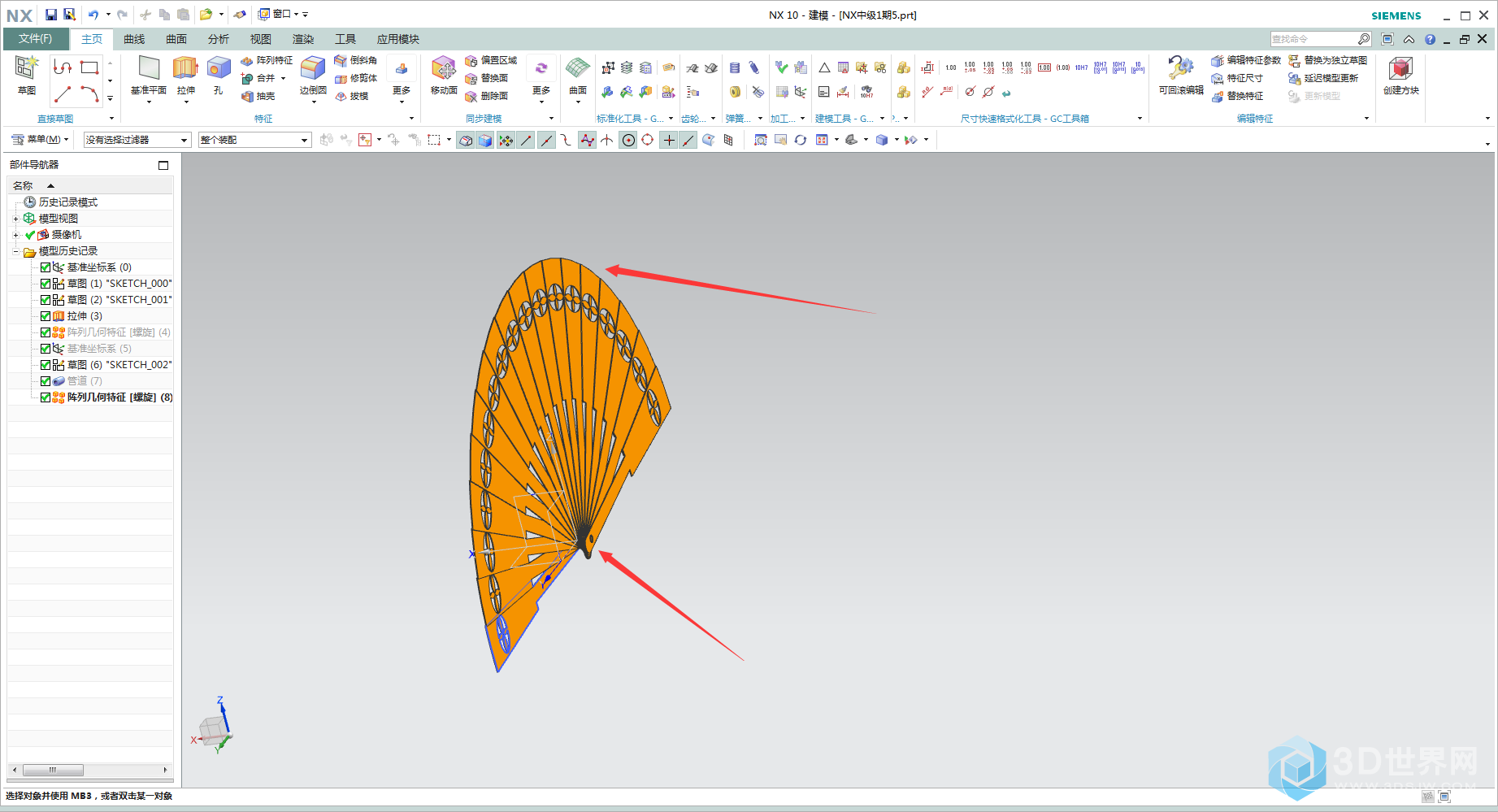Open the 窗口 window menu button

click(x=277, y=15)
